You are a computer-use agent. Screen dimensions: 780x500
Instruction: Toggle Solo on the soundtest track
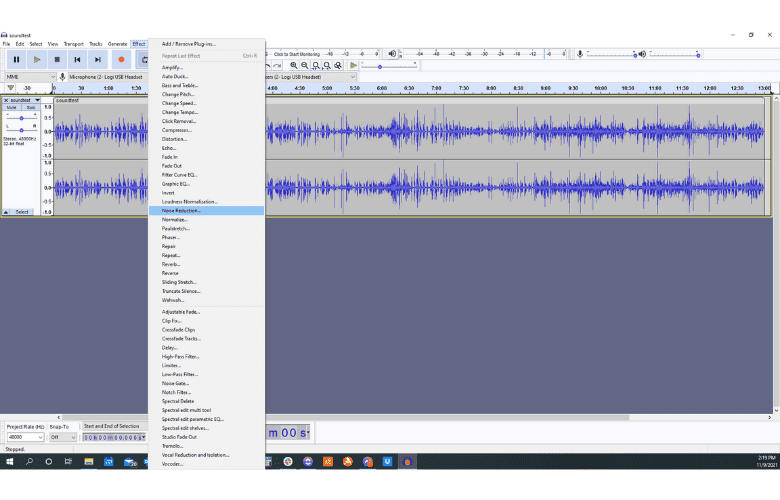click(30, 107)
